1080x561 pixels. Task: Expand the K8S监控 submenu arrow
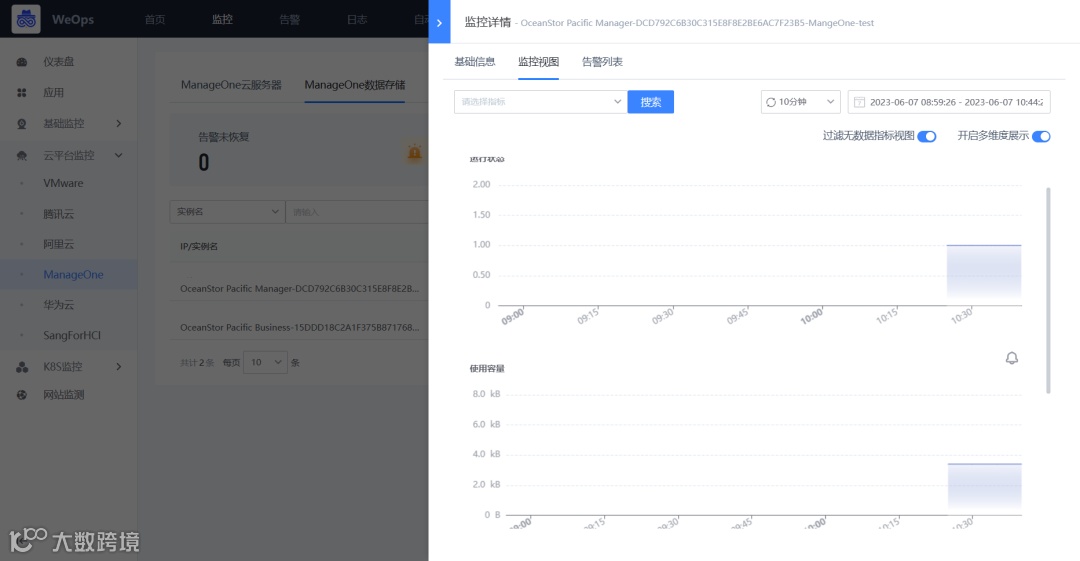119,367
